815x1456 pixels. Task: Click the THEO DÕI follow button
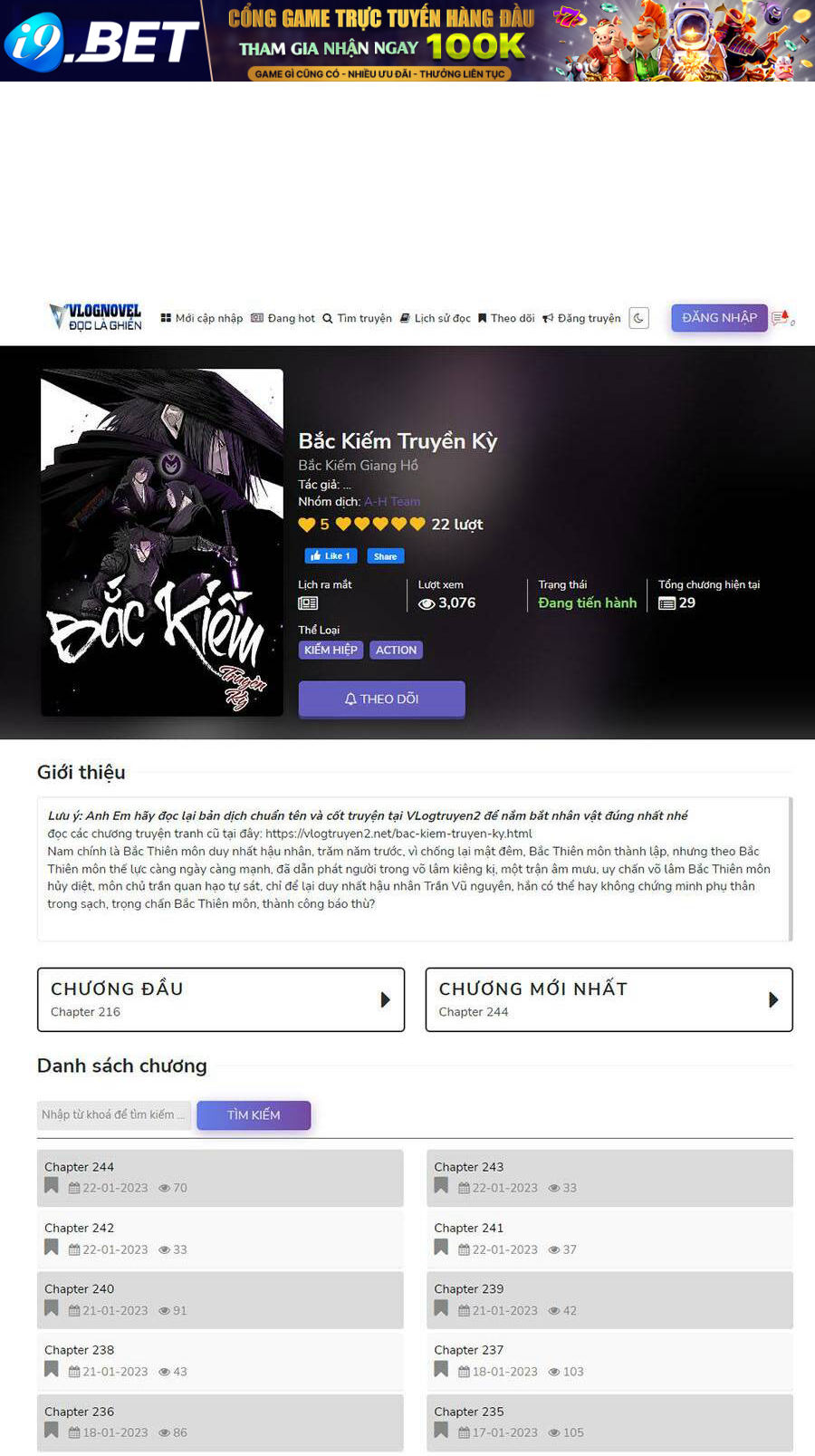pyautogui.click(x=381, y=699)
